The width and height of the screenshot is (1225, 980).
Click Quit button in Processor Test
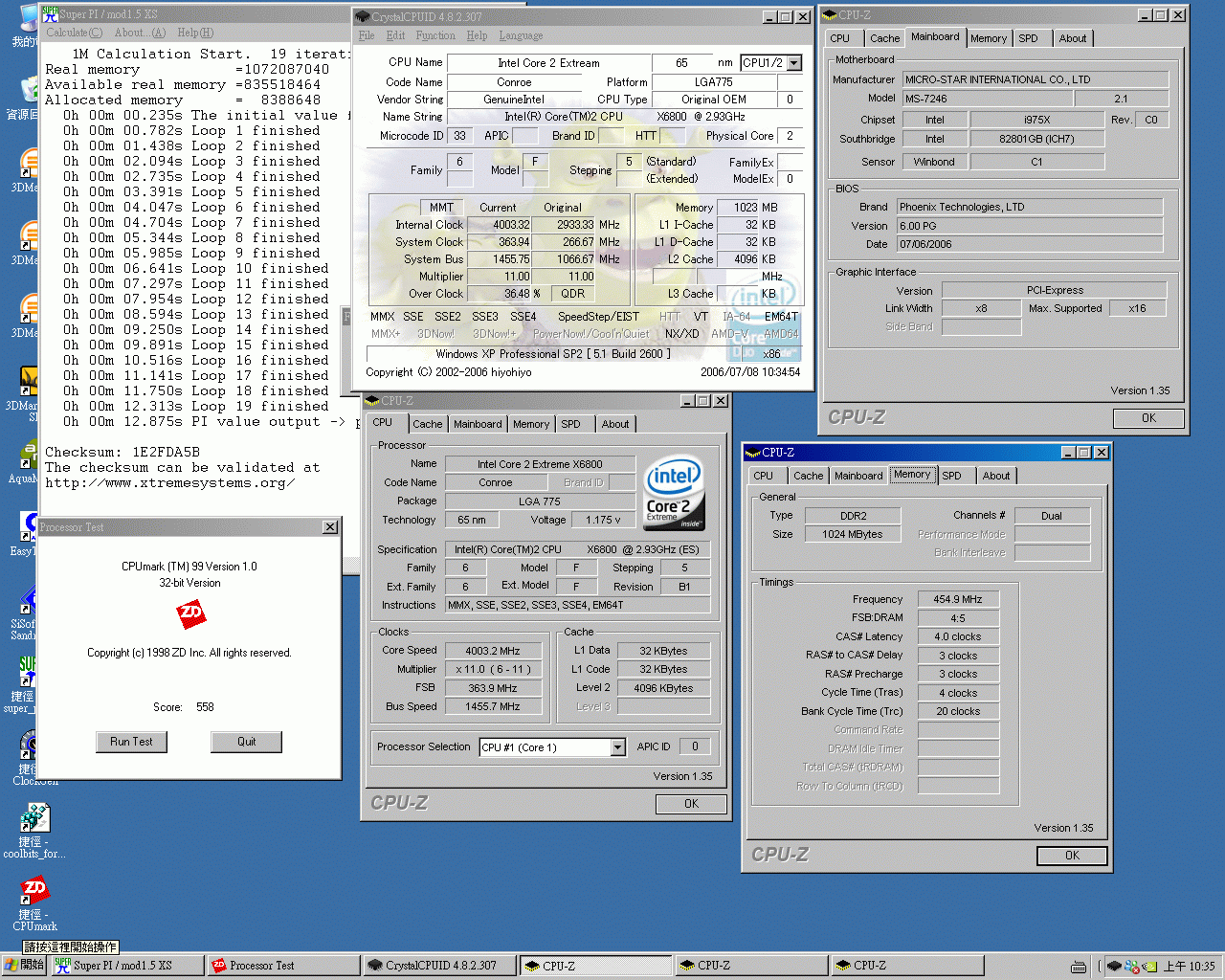point(247,742)
